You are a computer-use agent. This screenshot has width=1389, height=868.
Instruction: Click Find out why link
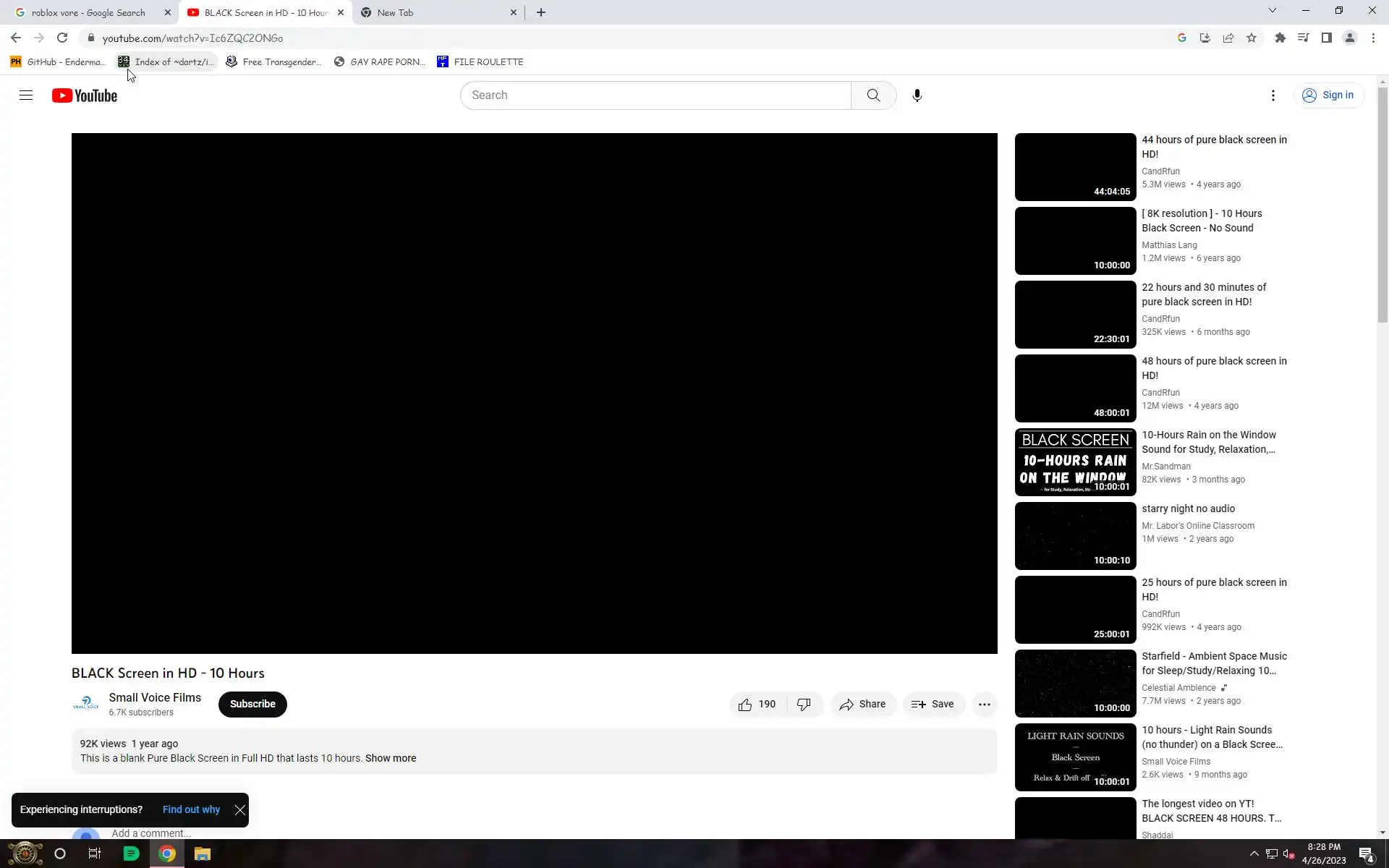tap(191, 810)
